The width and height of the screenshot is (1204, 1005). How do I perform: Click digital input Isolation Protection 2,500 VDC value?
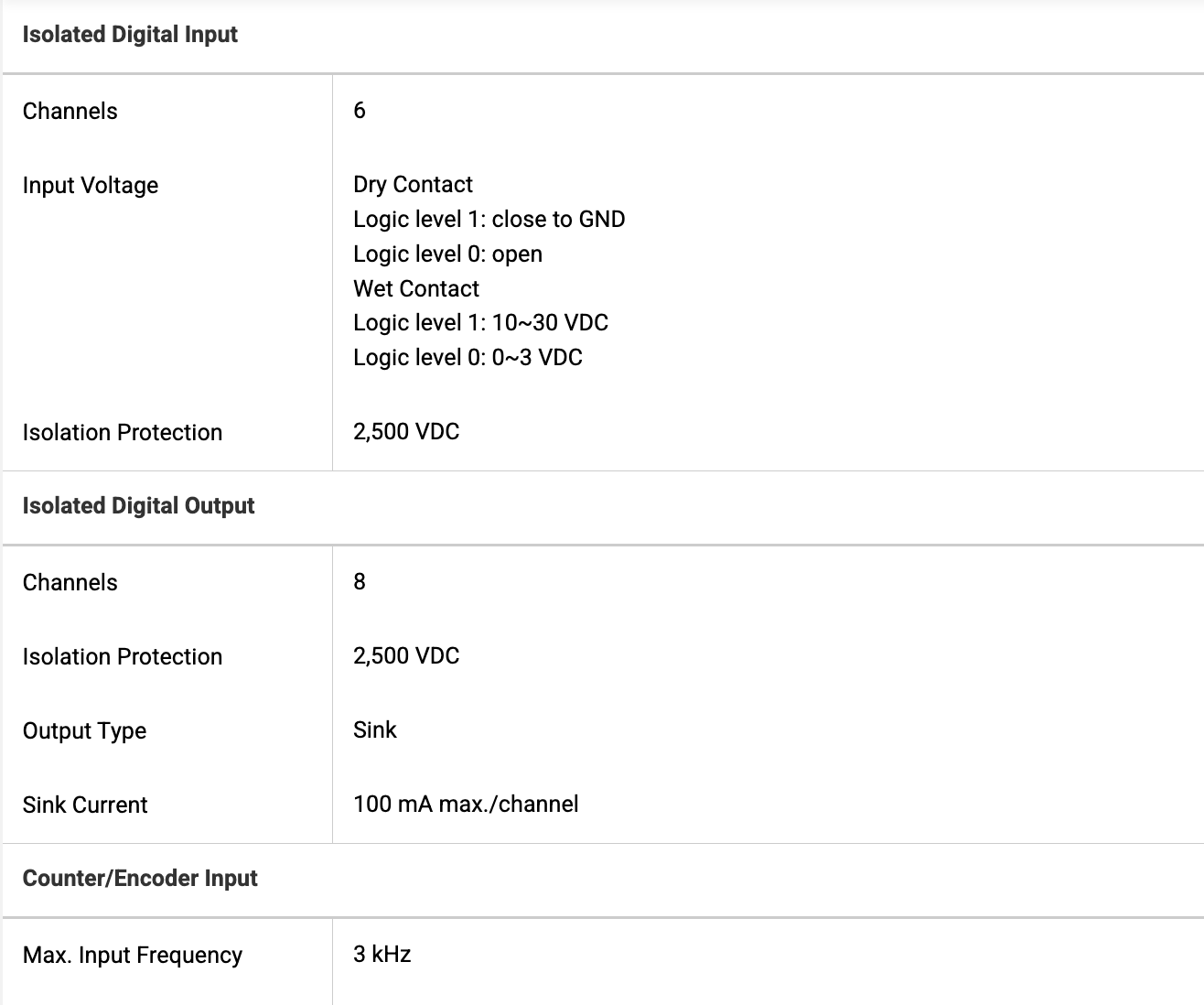[x=406, y=432]
